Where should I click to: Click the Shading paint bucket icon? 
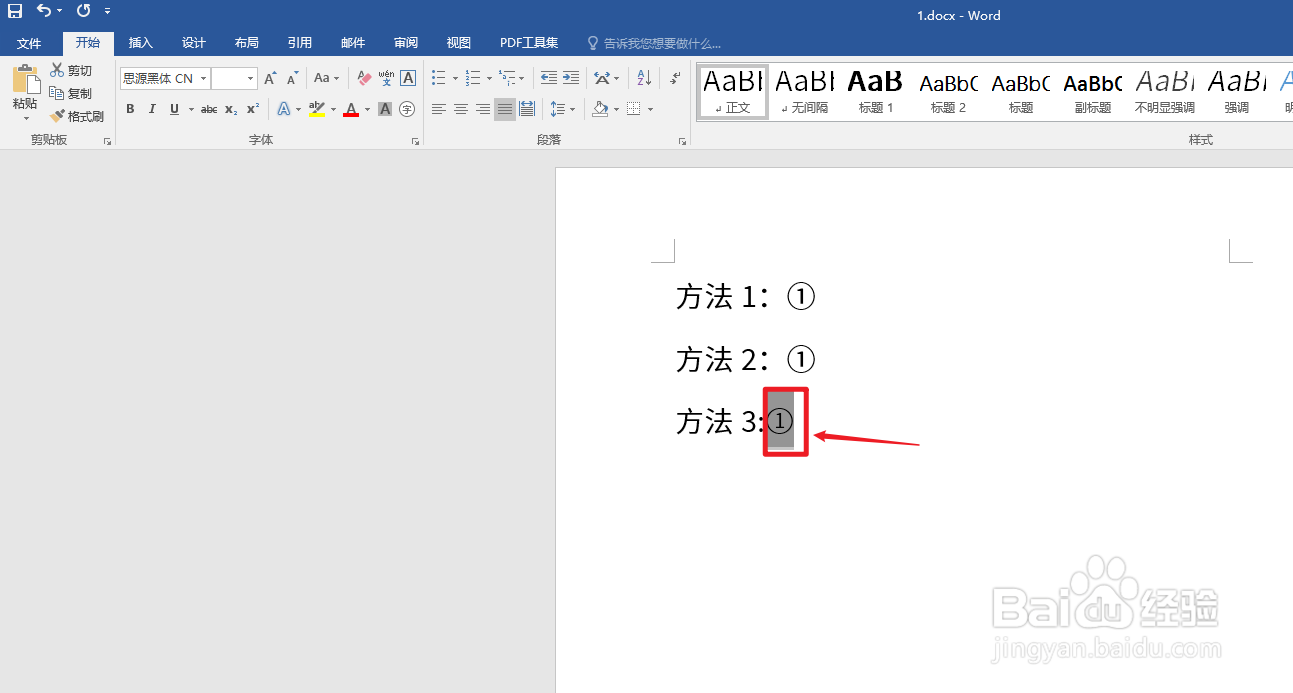tap(600, 109)
